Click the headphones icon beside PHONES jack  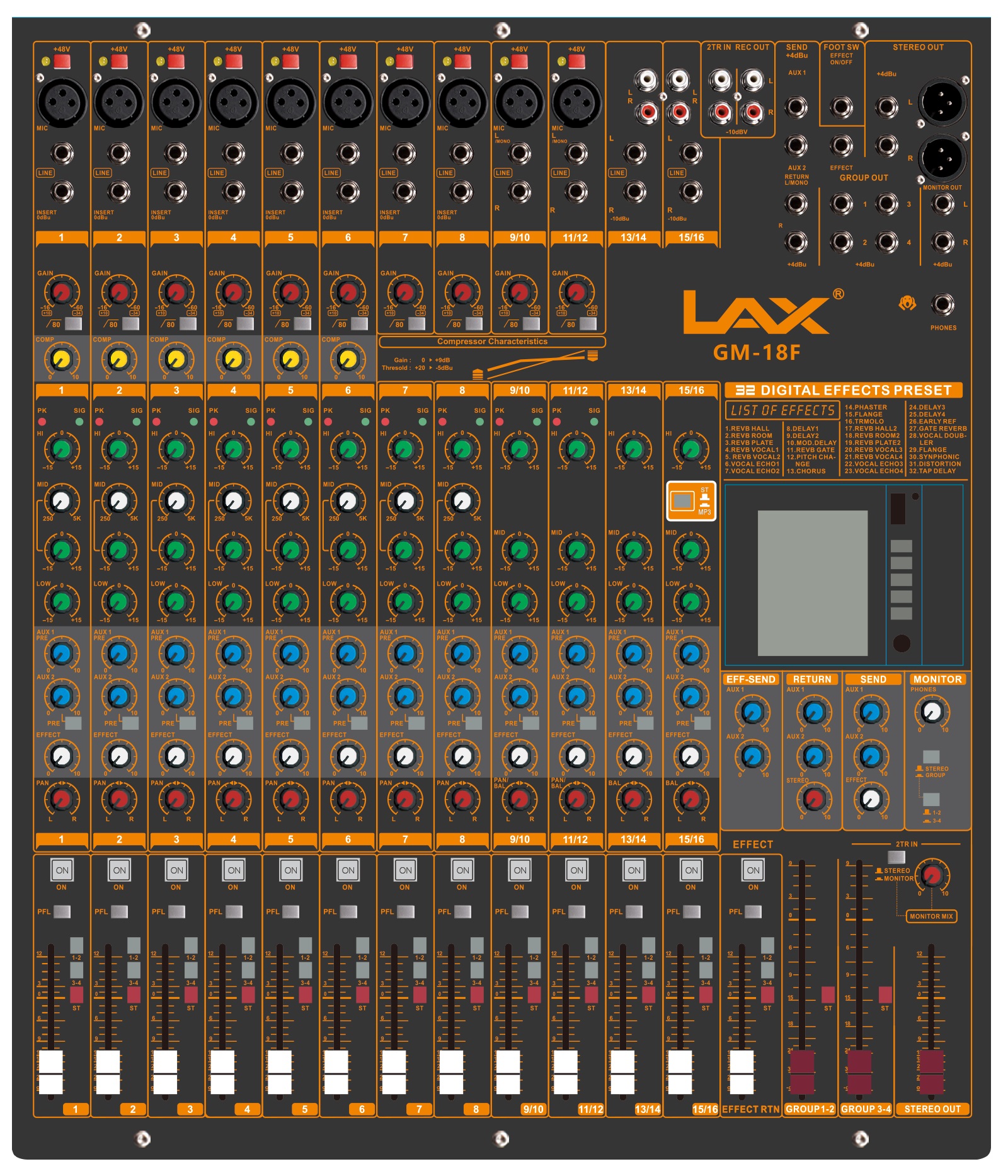(x=907, y=304)
